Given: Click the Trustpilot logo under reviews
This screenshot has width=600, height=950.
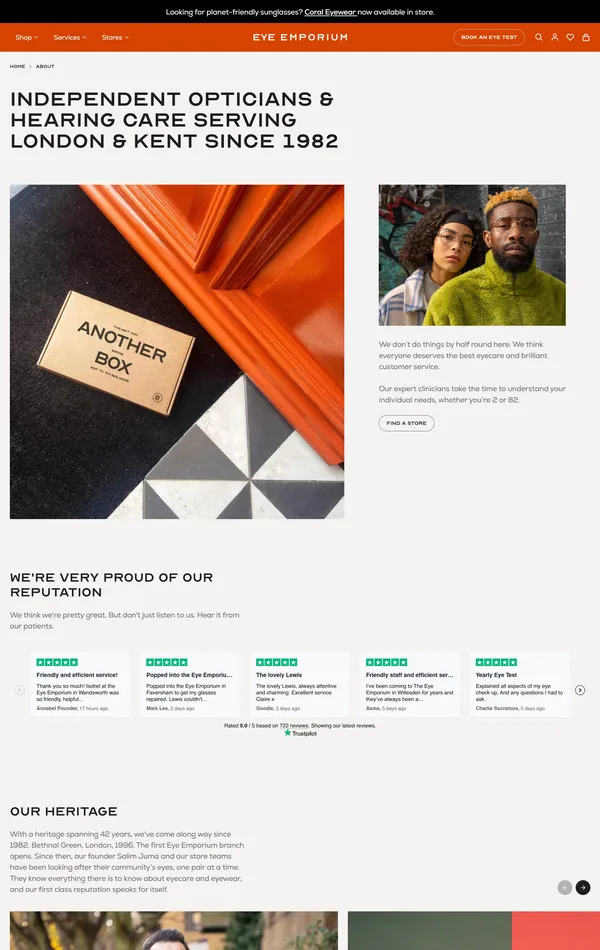Looking at the screenshot, I should [x=300, y=733].
